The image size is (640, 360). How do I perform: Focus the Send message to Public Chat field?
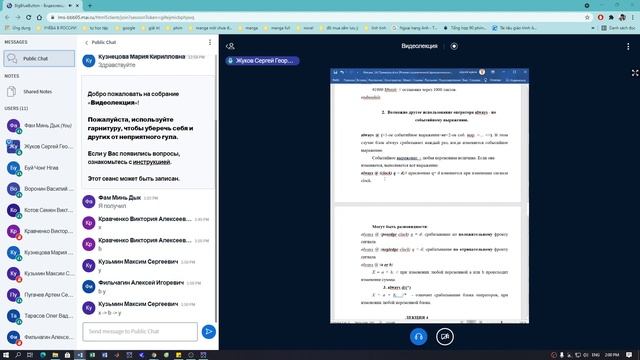point(140,331)
